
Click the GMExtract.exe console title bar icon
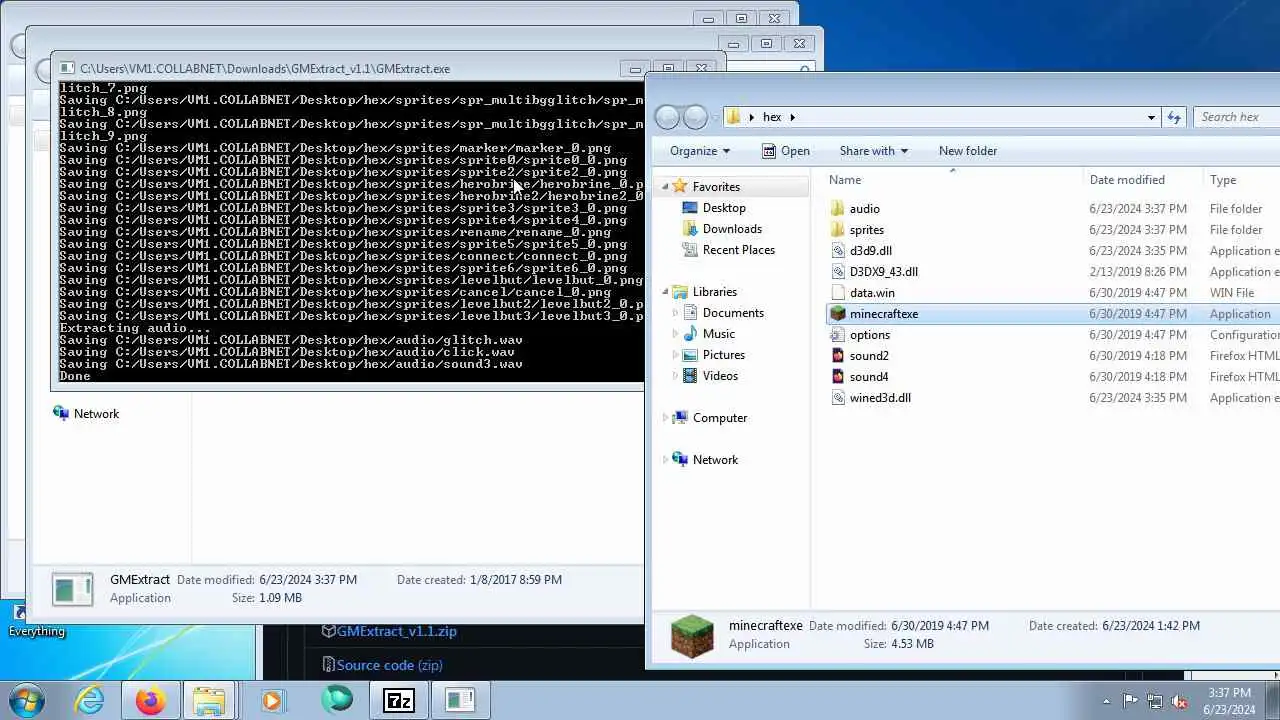tap(67, 69)
